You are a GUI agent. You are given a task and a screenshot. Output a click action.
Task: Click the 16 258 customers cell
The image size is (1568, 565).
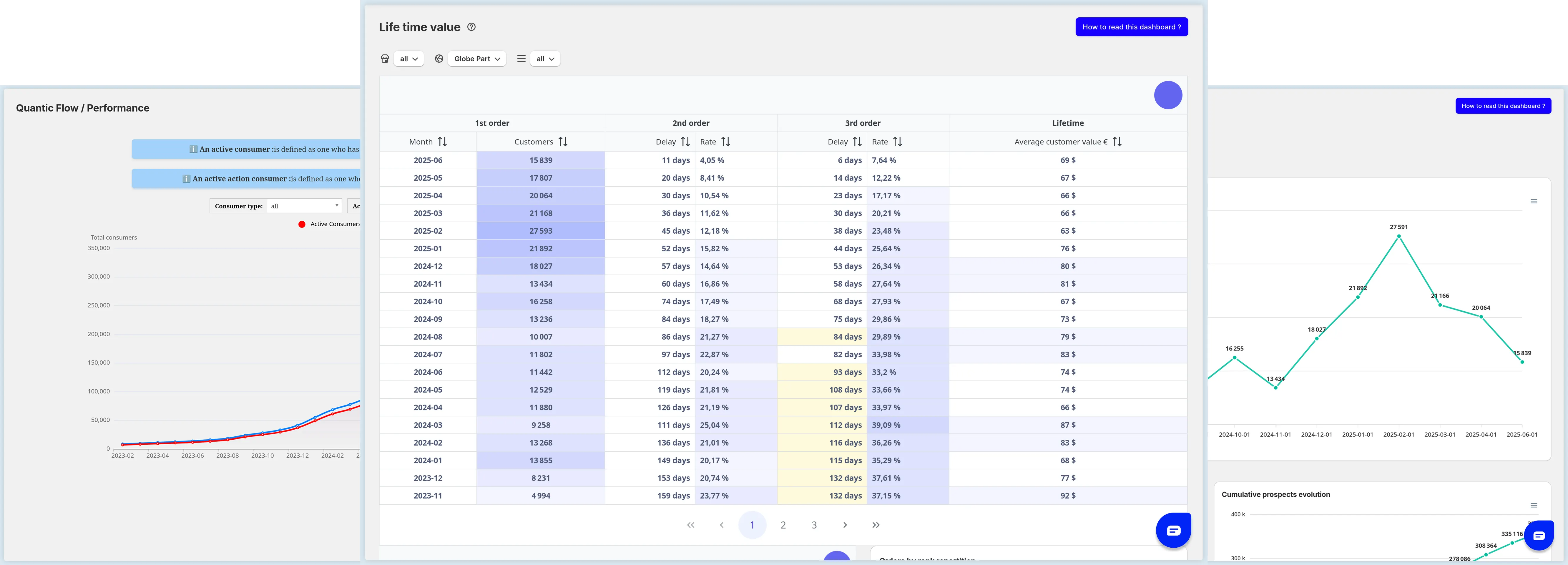pos(541,301)
